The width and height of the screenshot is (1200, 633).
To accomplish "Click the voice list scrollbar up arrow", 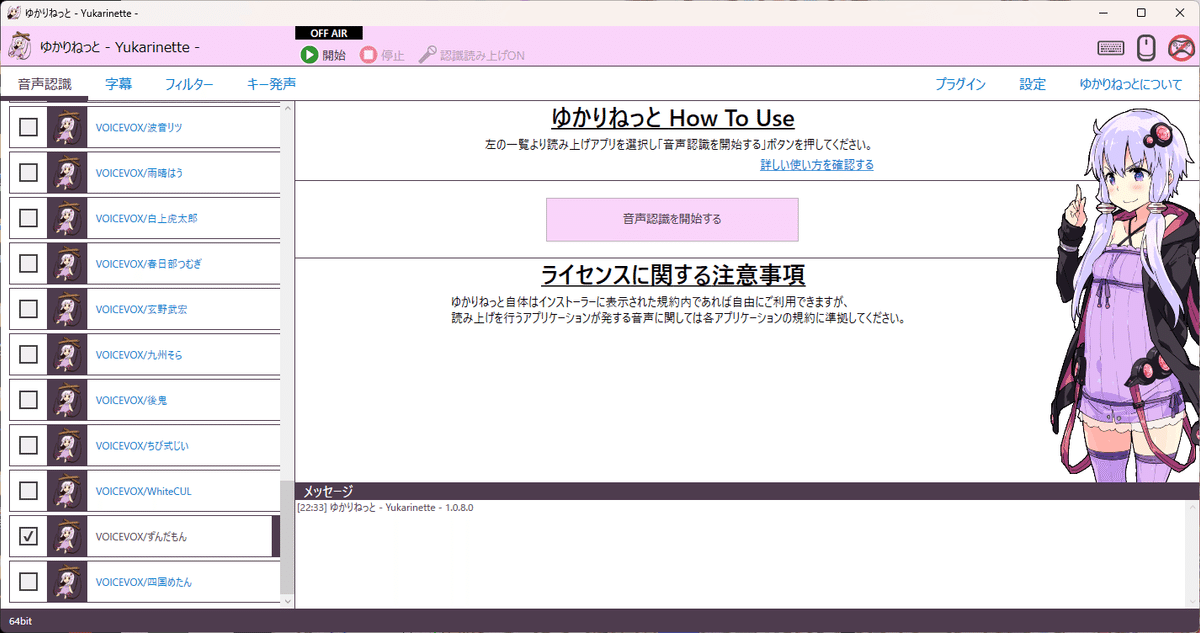I will [287, 107].
